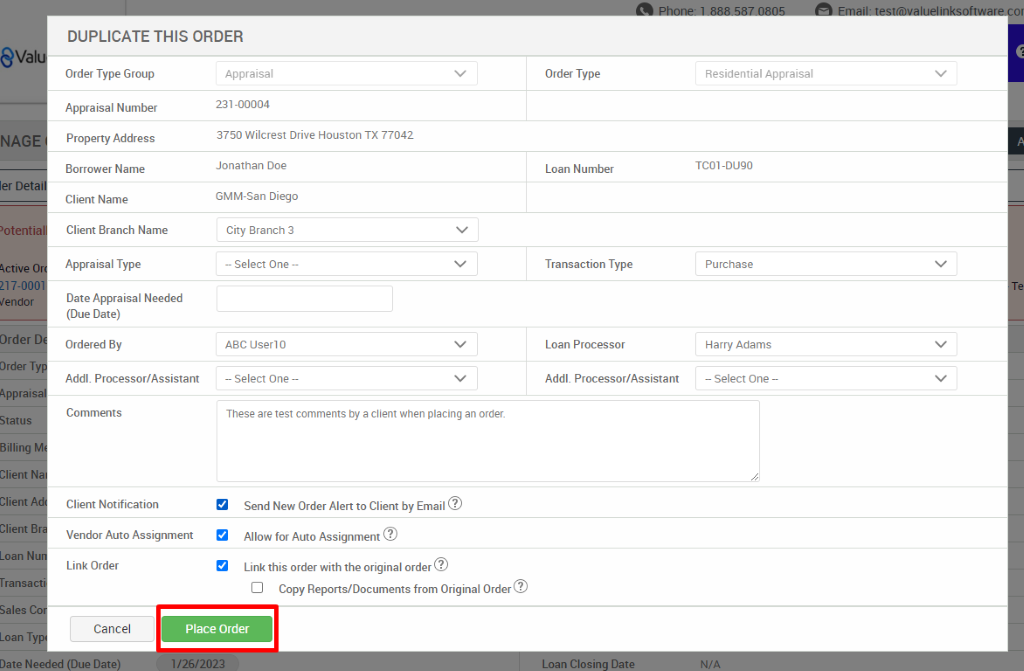Enable Copy Reports/Documents from Original Order
This screenshot has height=671, width=1024.
[x=256, y=588]
